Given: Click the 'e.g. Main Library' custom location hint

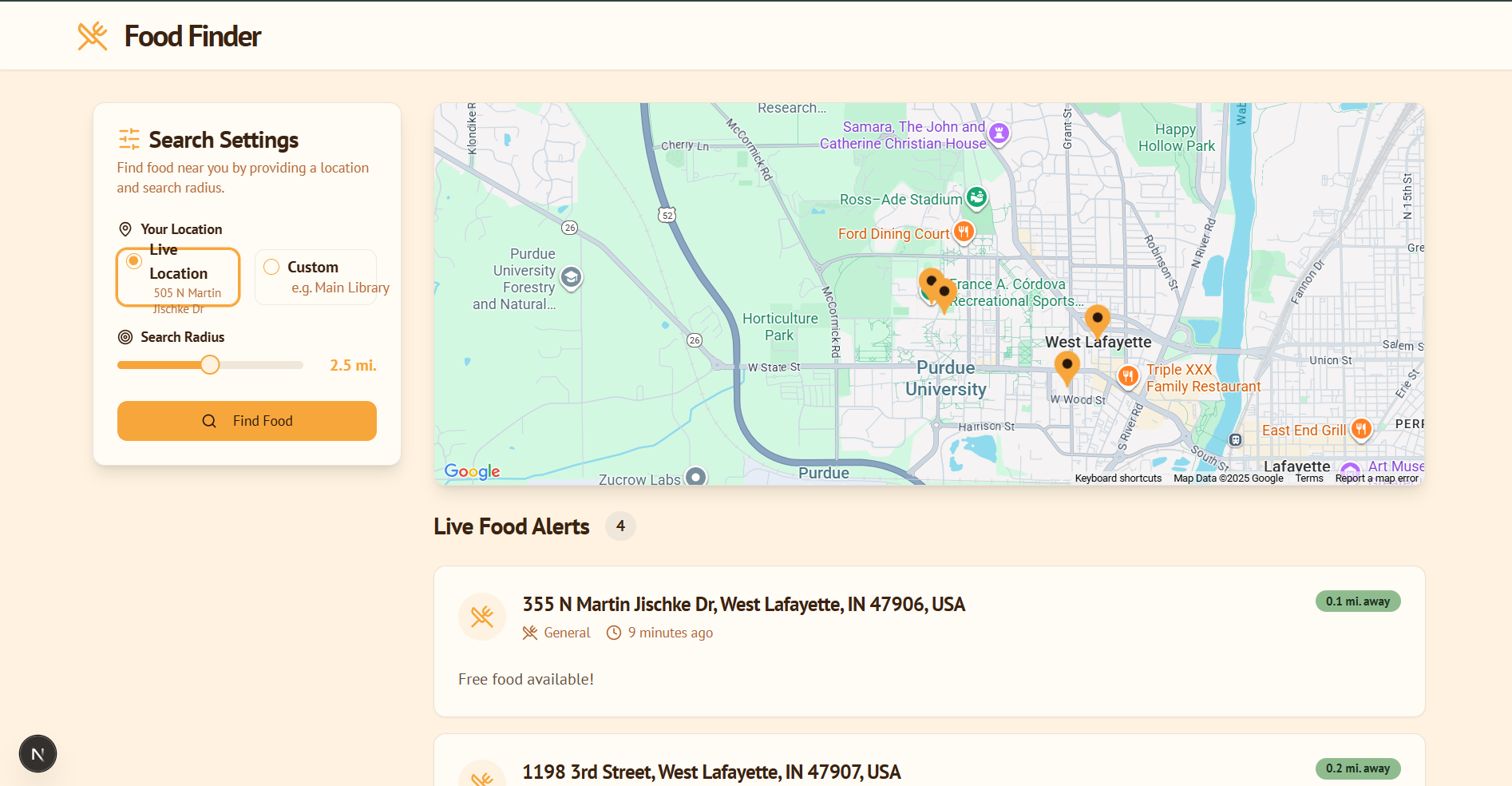Looking at the screenshot, I should [x=341, y=288].
